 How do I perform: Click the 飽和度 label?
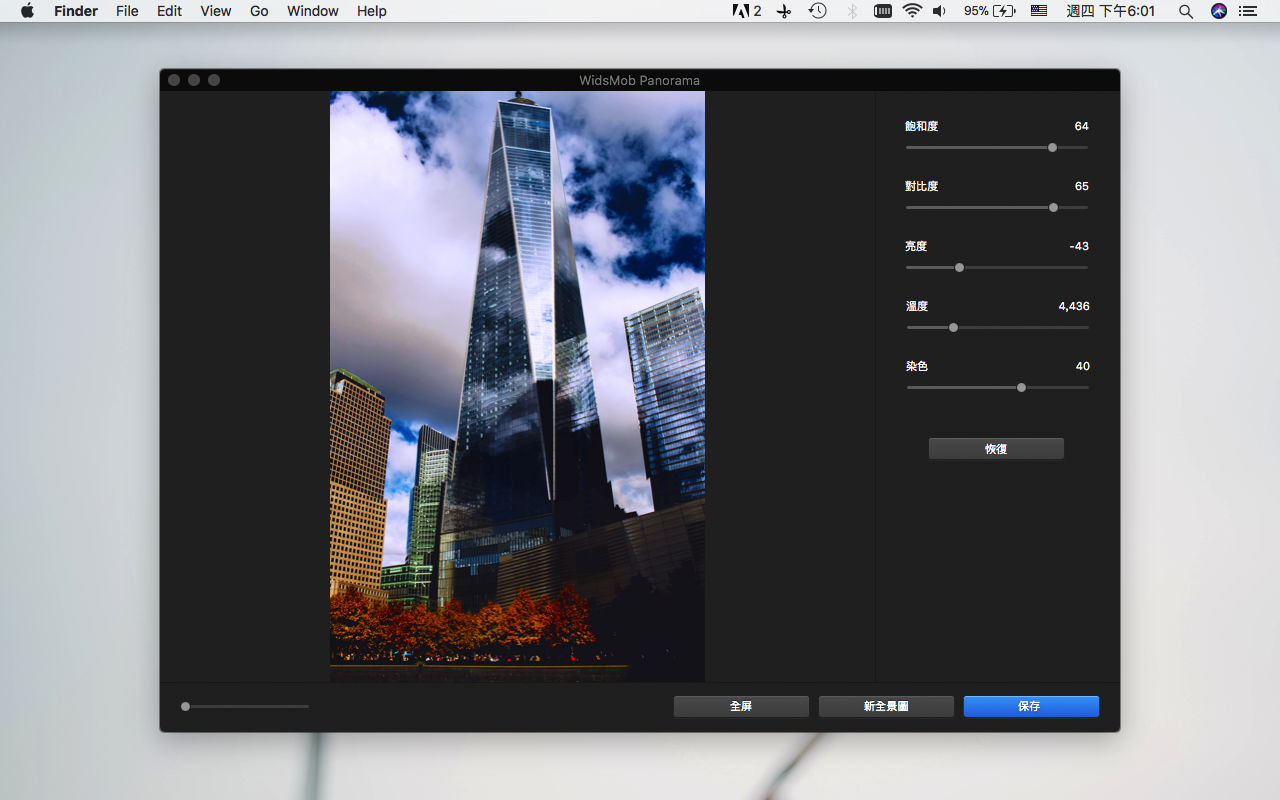(x=922, y=126)
